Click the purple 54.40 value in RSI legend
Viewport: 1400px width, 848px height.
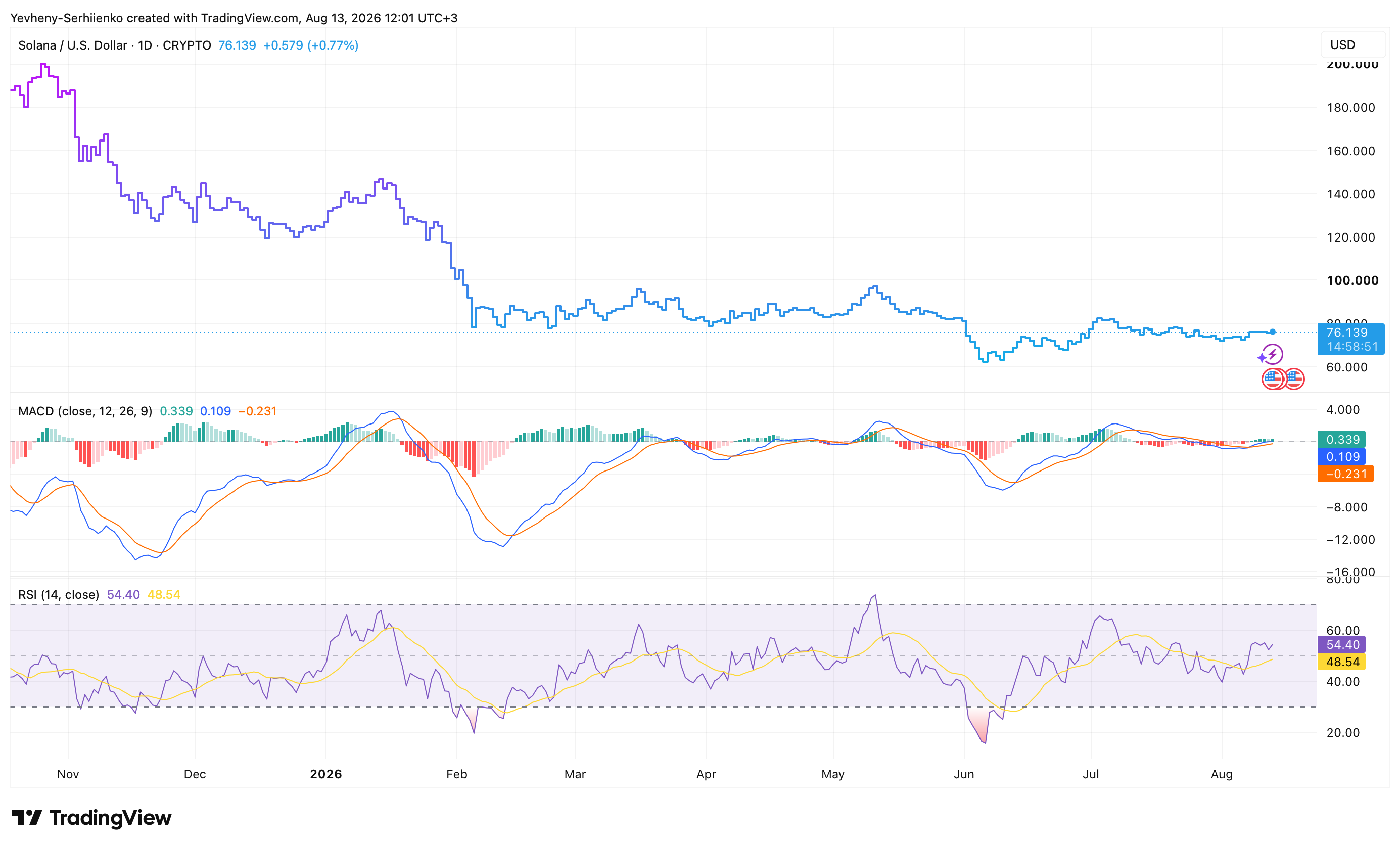coord(123,595)
